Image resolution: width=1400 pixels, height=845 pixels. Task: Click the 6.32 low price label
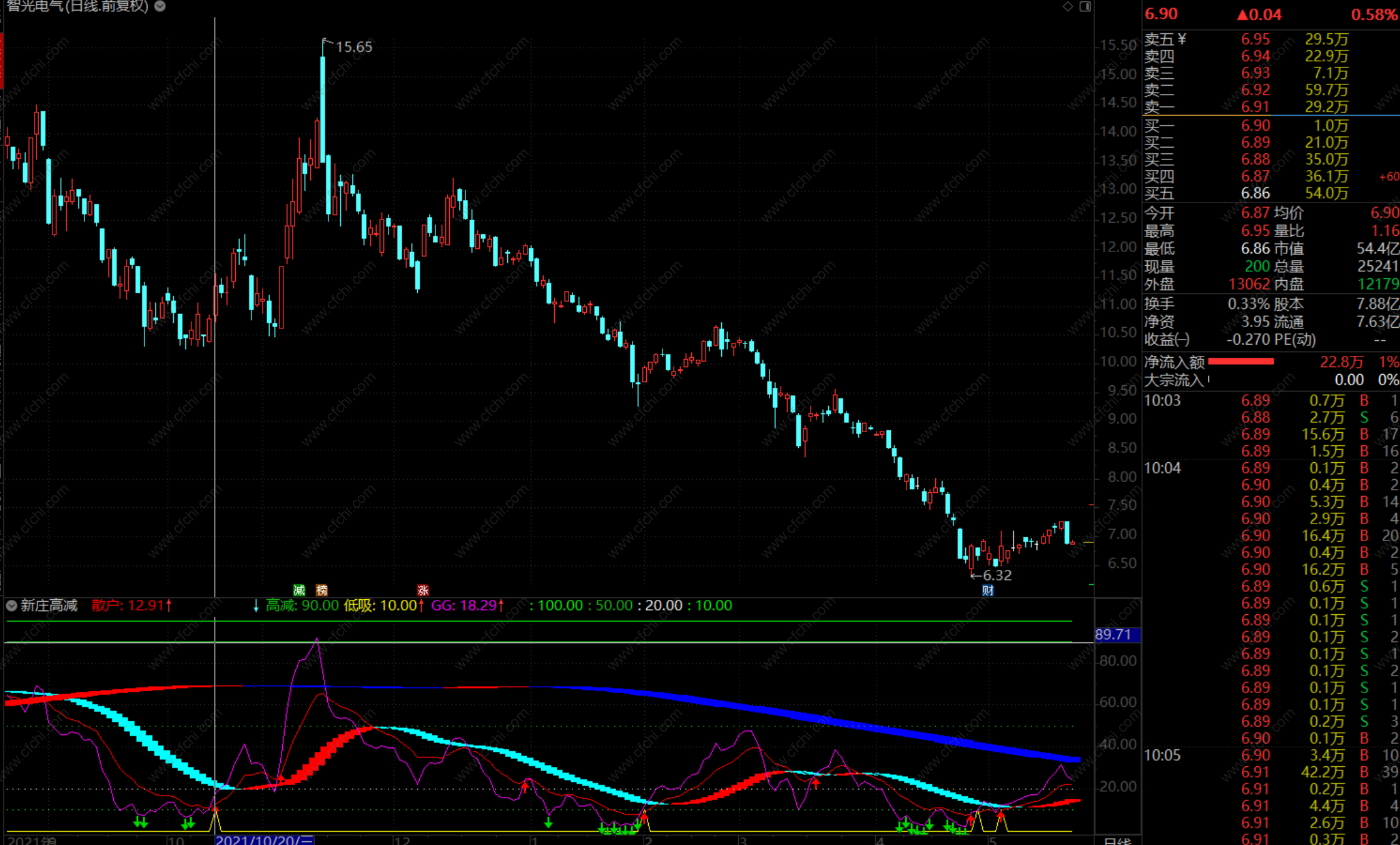(997, 575)
